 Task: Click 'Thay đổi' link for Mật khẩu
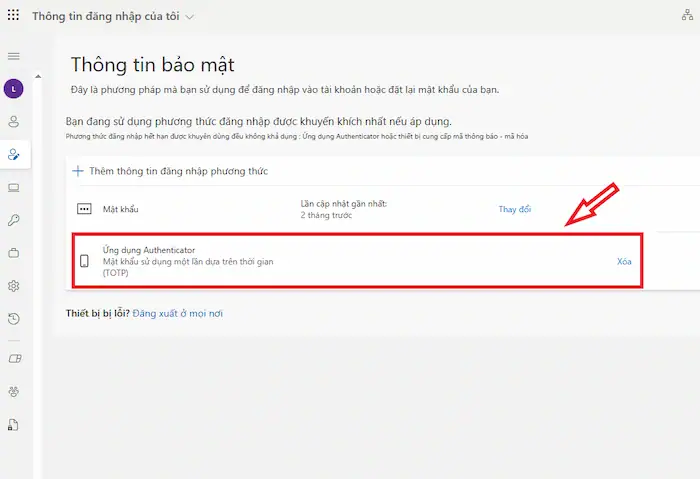[515, 209]
